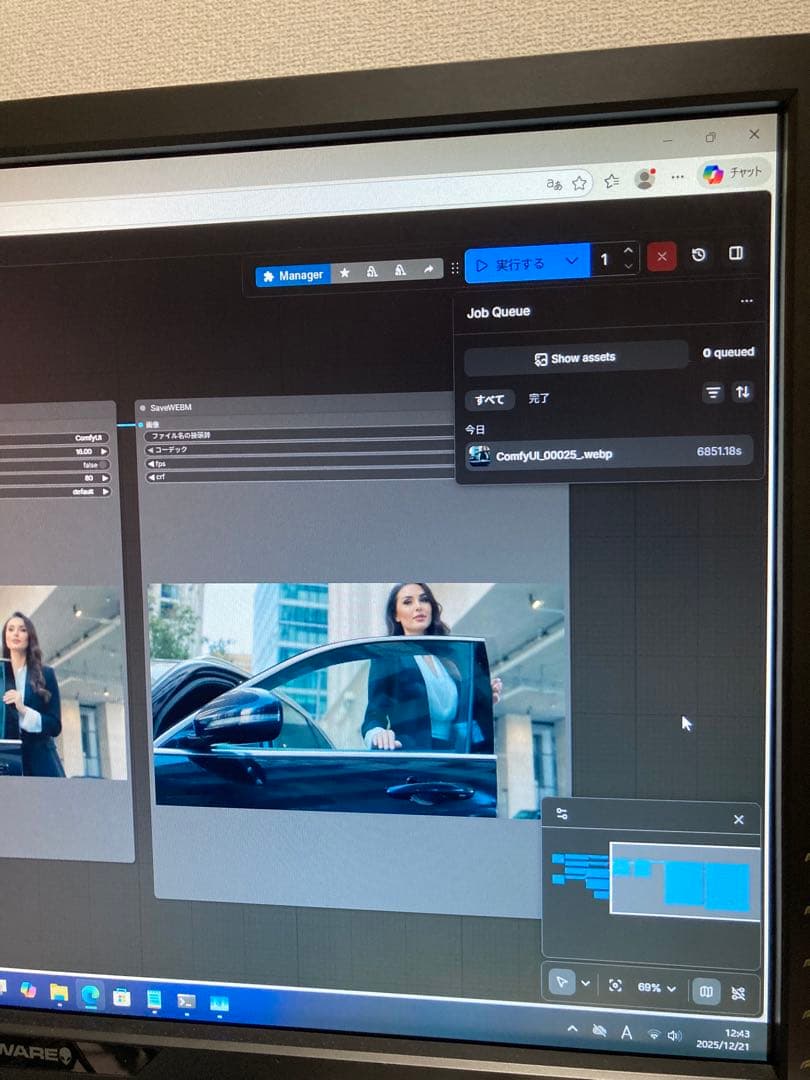The height and width of the screenshot is (1080, 810).
Task: Click the star icon beside Manager
Action: tap(345, 272)
